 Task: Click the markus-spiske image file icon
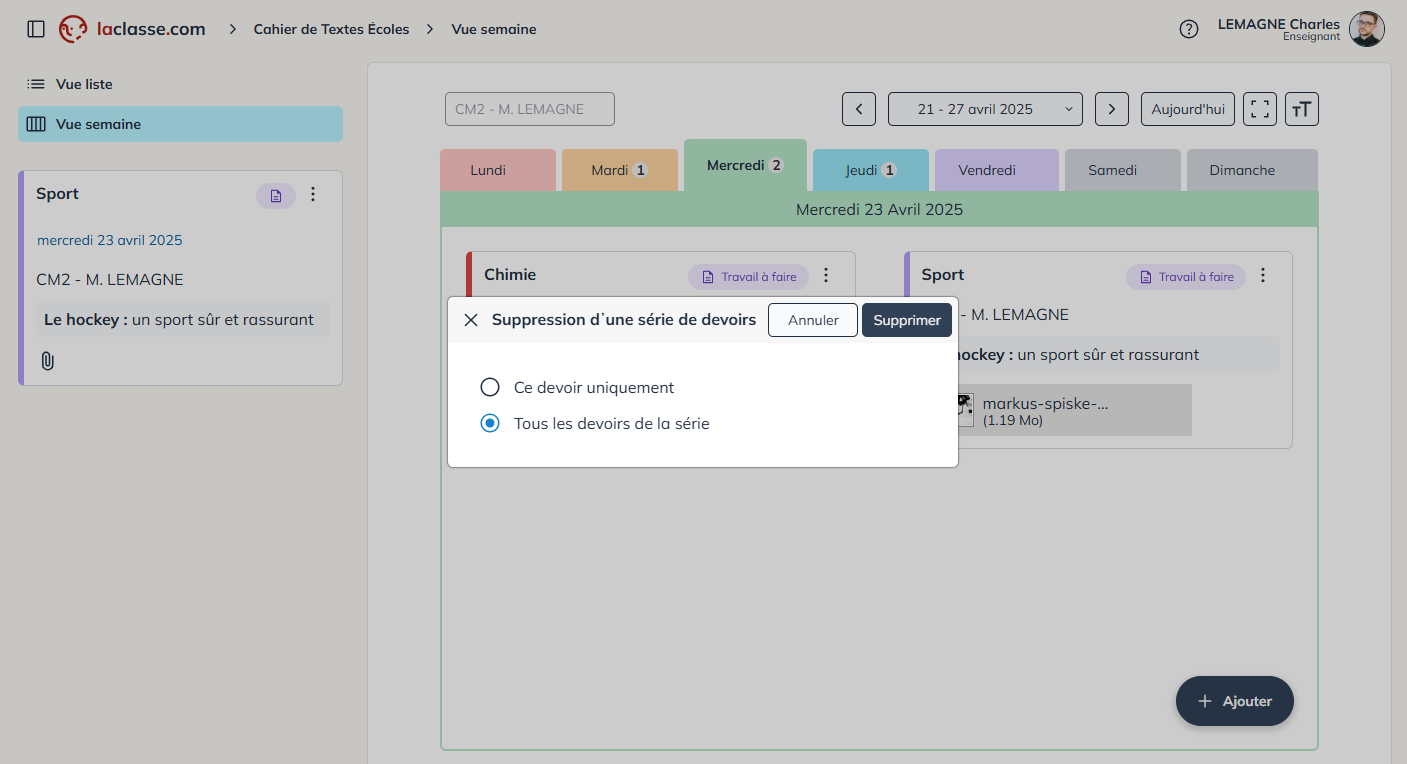pyautogui.click(x=964, y=409)
